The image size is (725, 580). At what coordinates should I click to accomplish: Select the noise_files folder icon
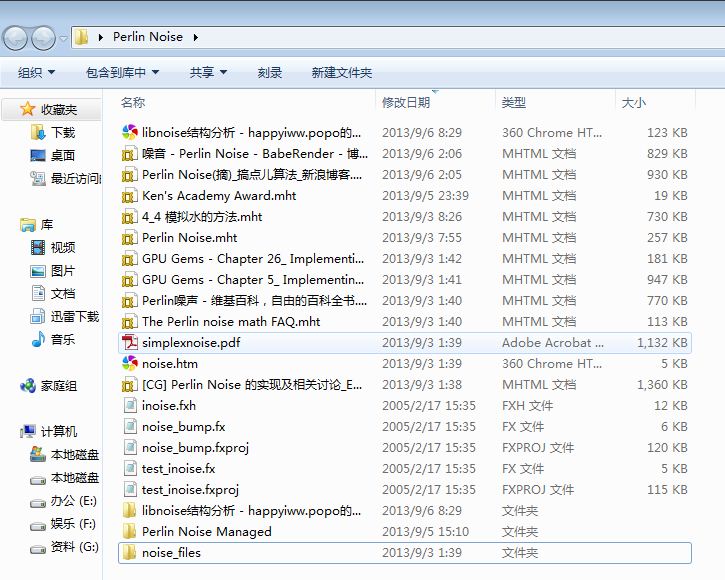click(x=130, y=552)
